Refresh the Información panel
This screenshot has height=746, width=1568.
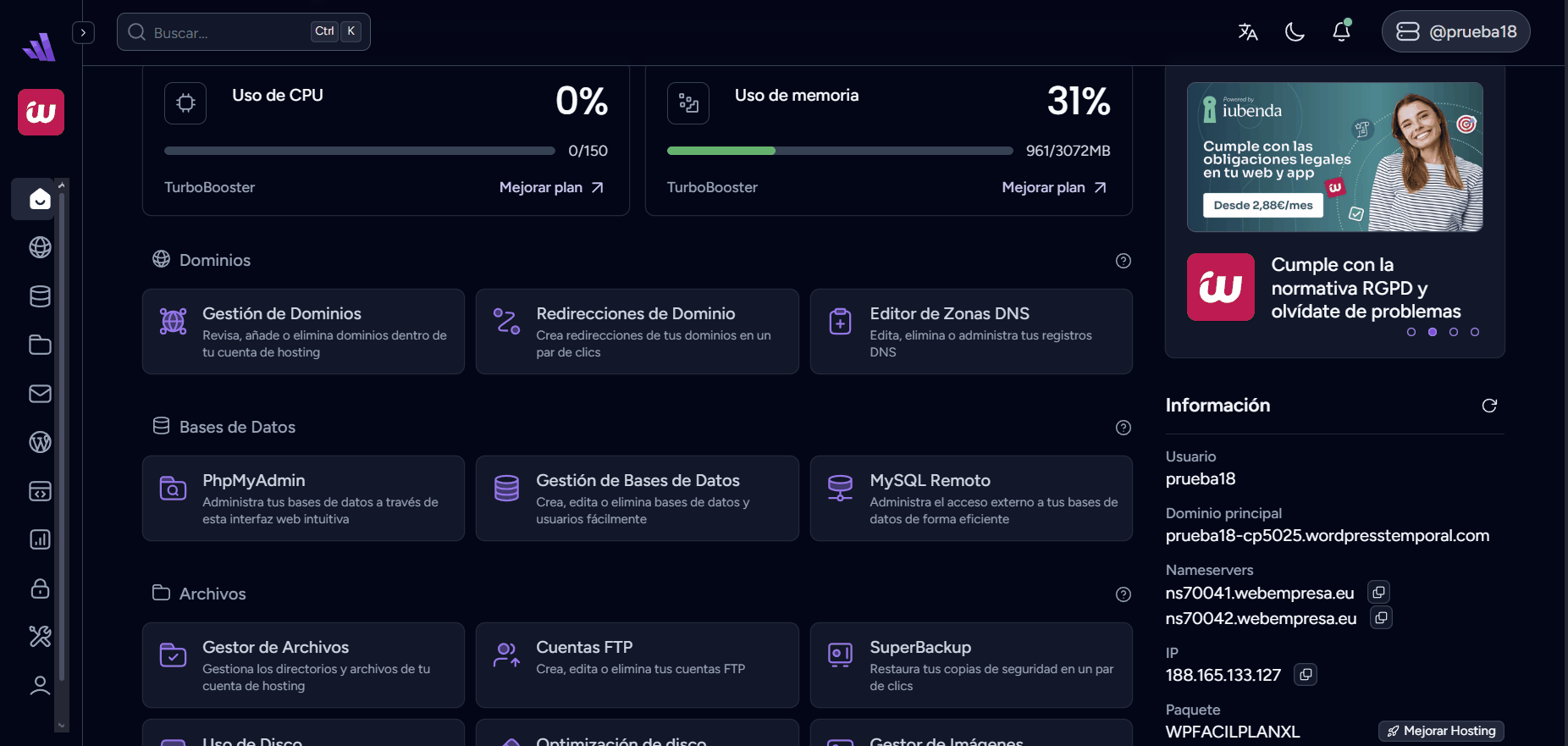[x=1489, y=406]
